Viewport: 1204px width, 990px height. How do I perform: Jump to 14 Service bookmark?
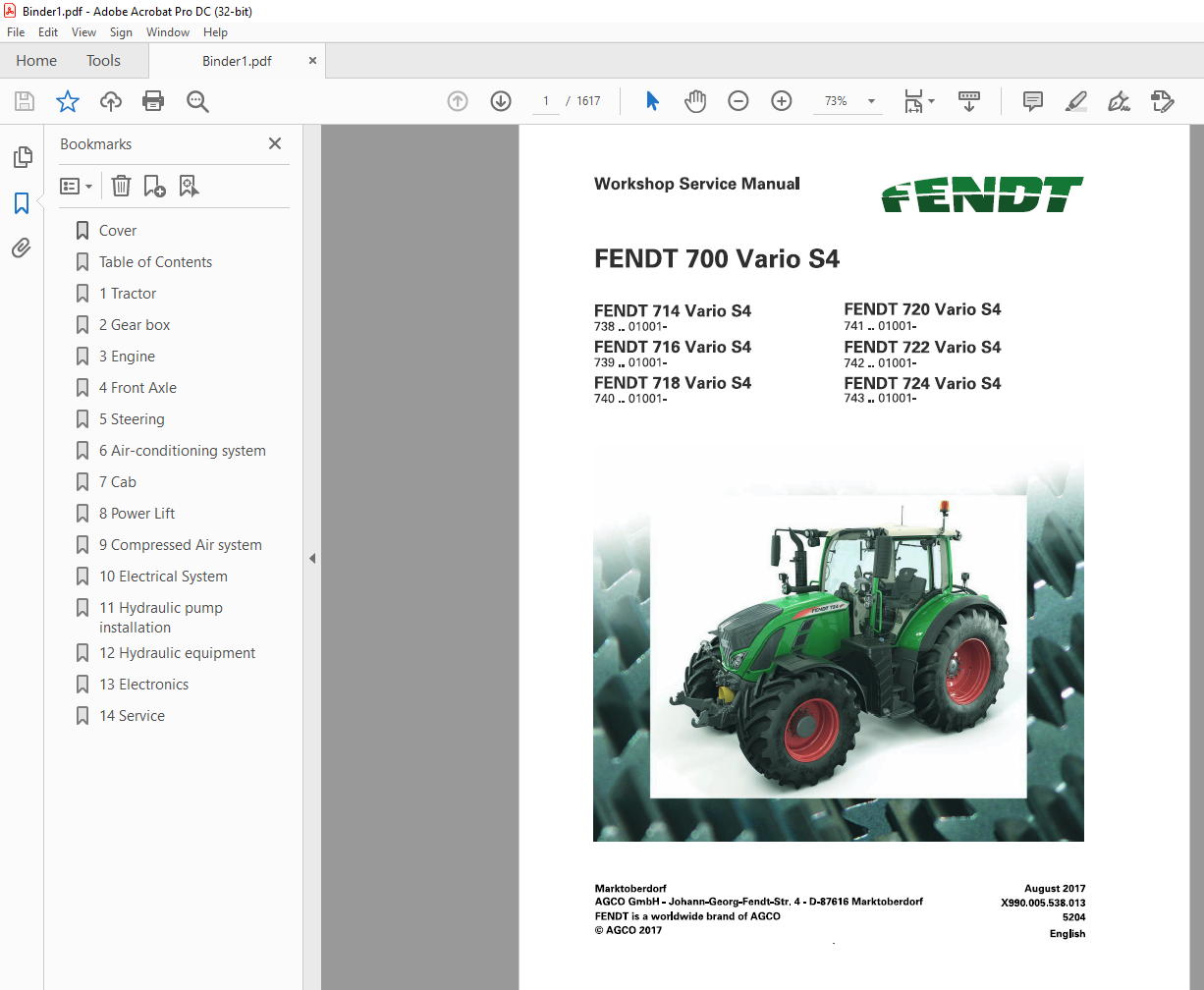click(132, 716)
